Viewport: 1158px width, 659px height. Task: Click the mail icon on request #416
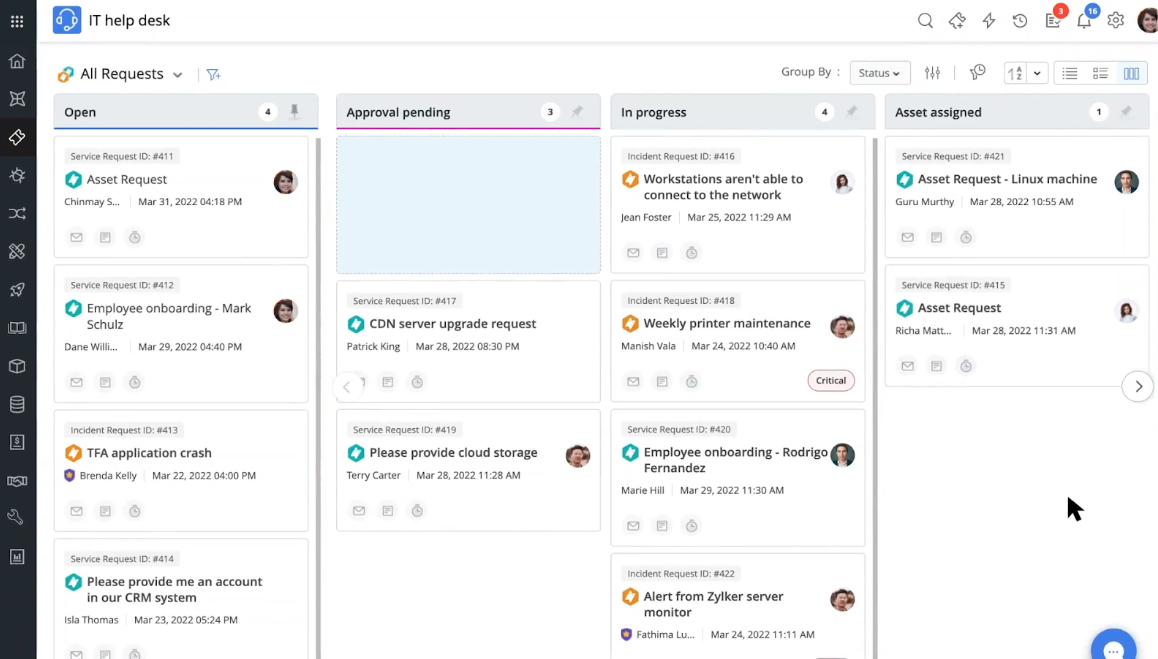pyautogui.click(x=633, y=253)
